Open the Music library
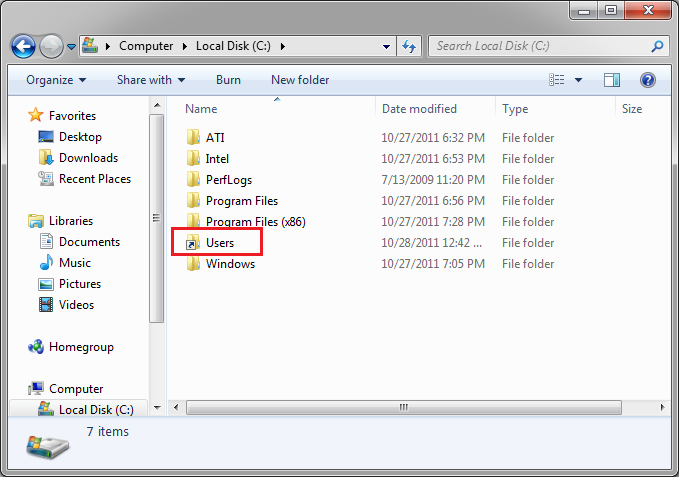The image size is (679, 477). (x=75, y=263)
